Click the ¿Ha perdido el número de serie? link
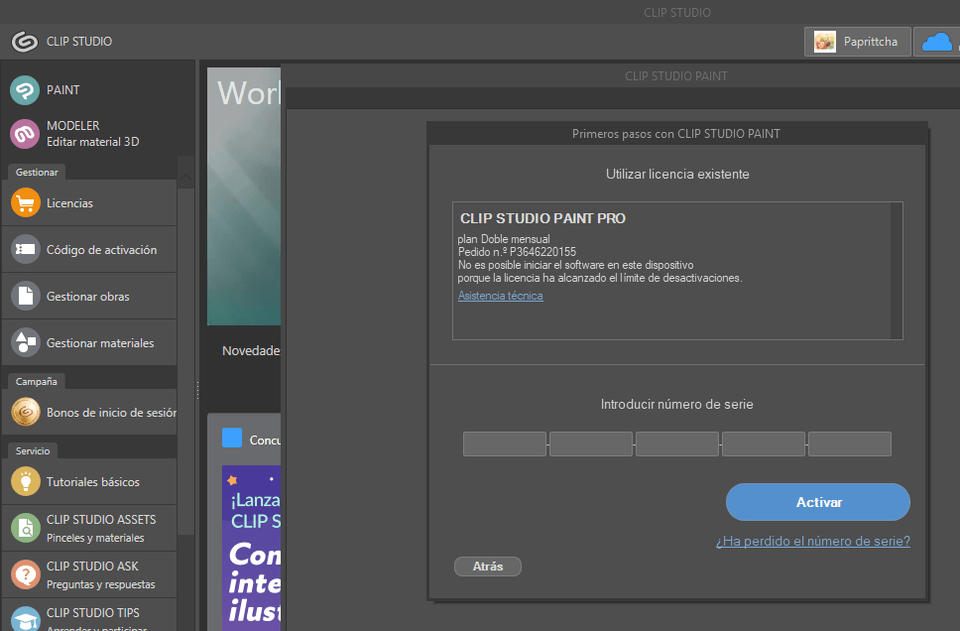The image size is (960, 631). 813,541
